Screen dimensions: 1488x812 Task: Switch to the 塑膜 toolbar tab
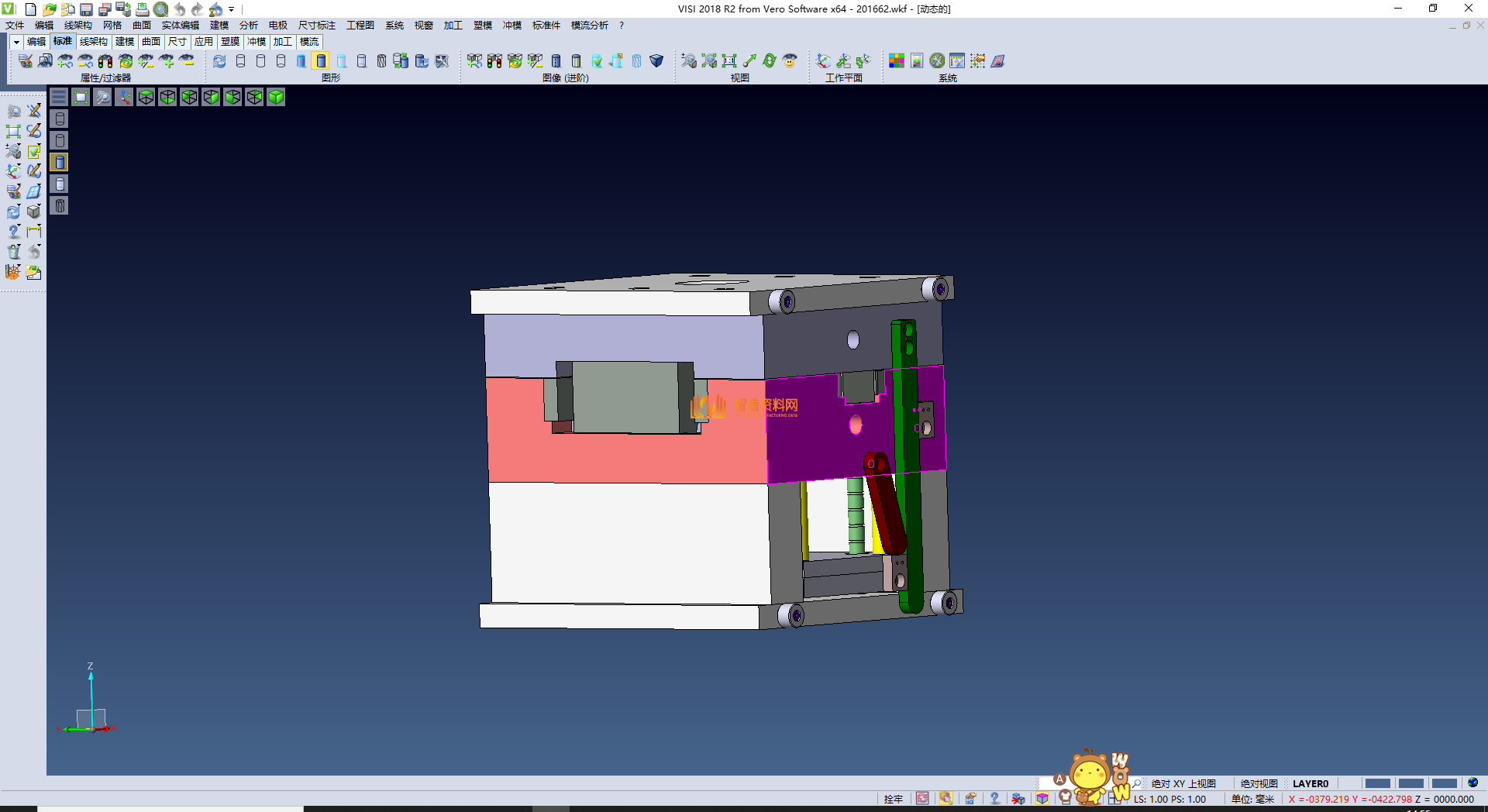(229, 42)
